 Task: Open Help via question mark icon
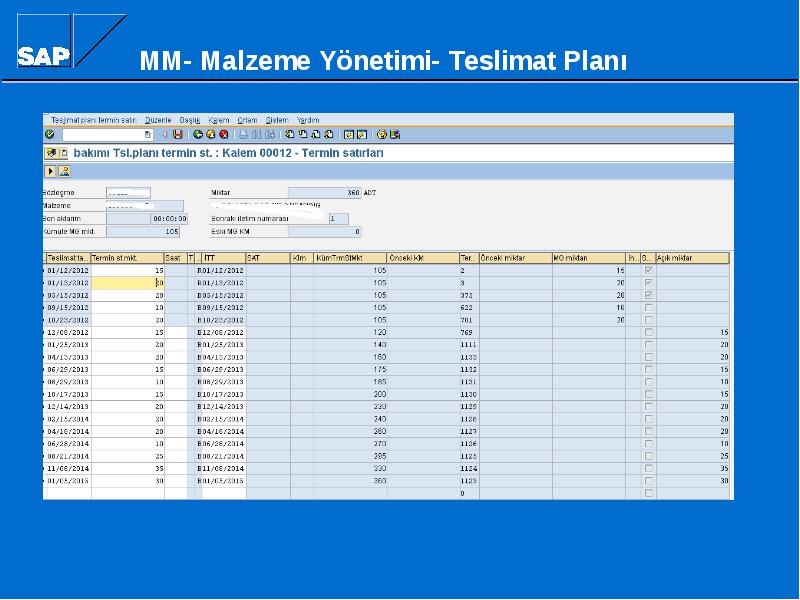[382, 135]
